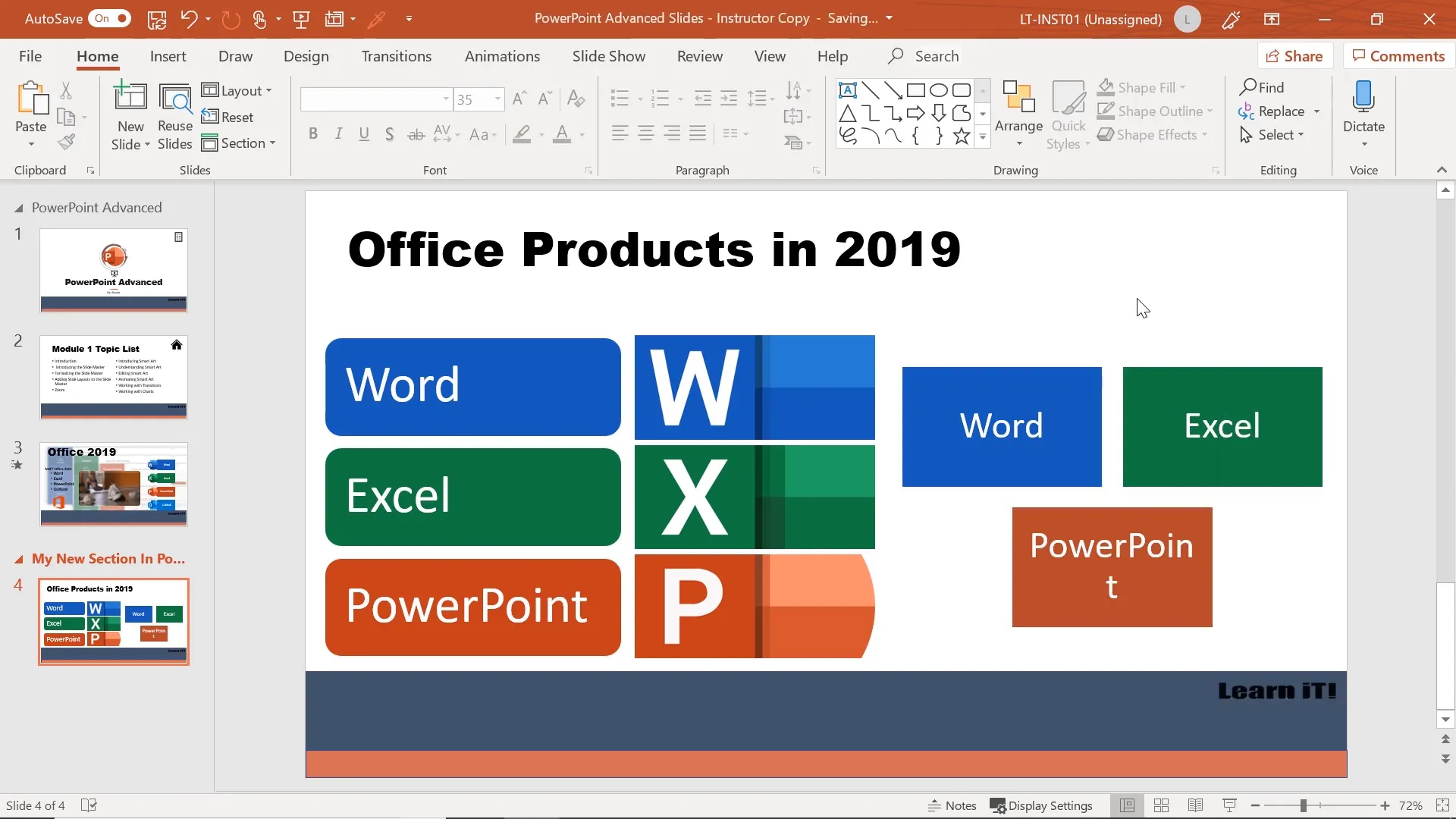Image resolution: width=1456 pixels, height=819 pixels.
Task: Switch to Slide Sorter view
Action: click(x=1161, y=805)
